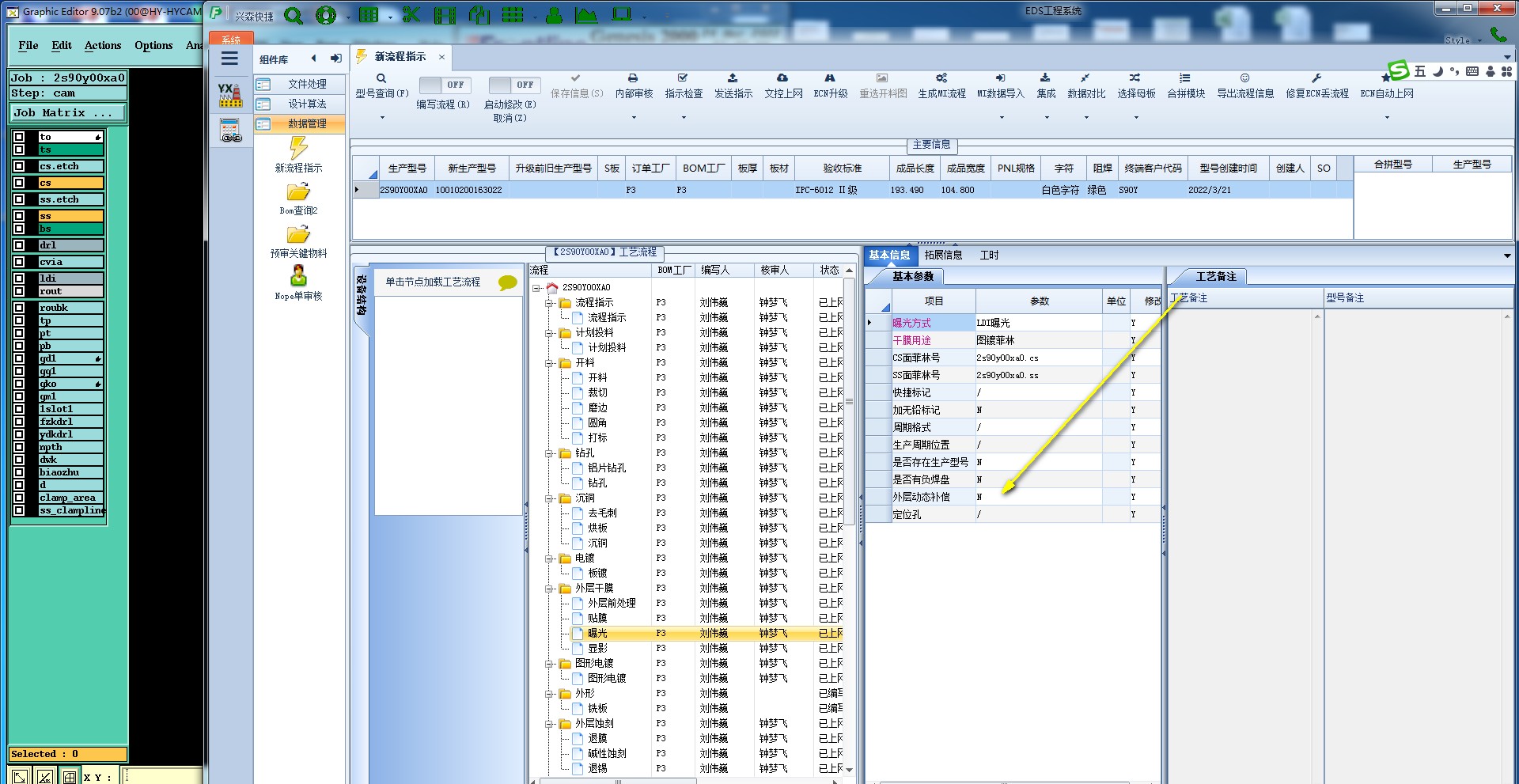Image resolution: width=1519 pixels, height=784 pixels.
Task: Toggle checkbox for clamp_area layer
Action: tap(19, 498)
